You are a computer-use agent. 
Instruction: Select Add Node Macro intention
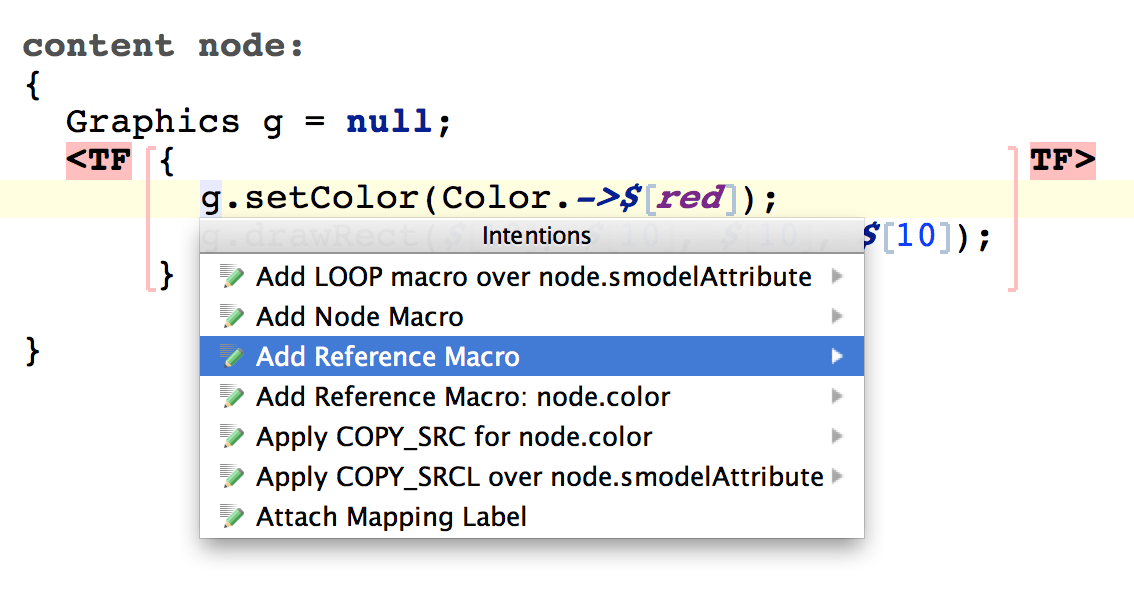[x=359, y=317]
